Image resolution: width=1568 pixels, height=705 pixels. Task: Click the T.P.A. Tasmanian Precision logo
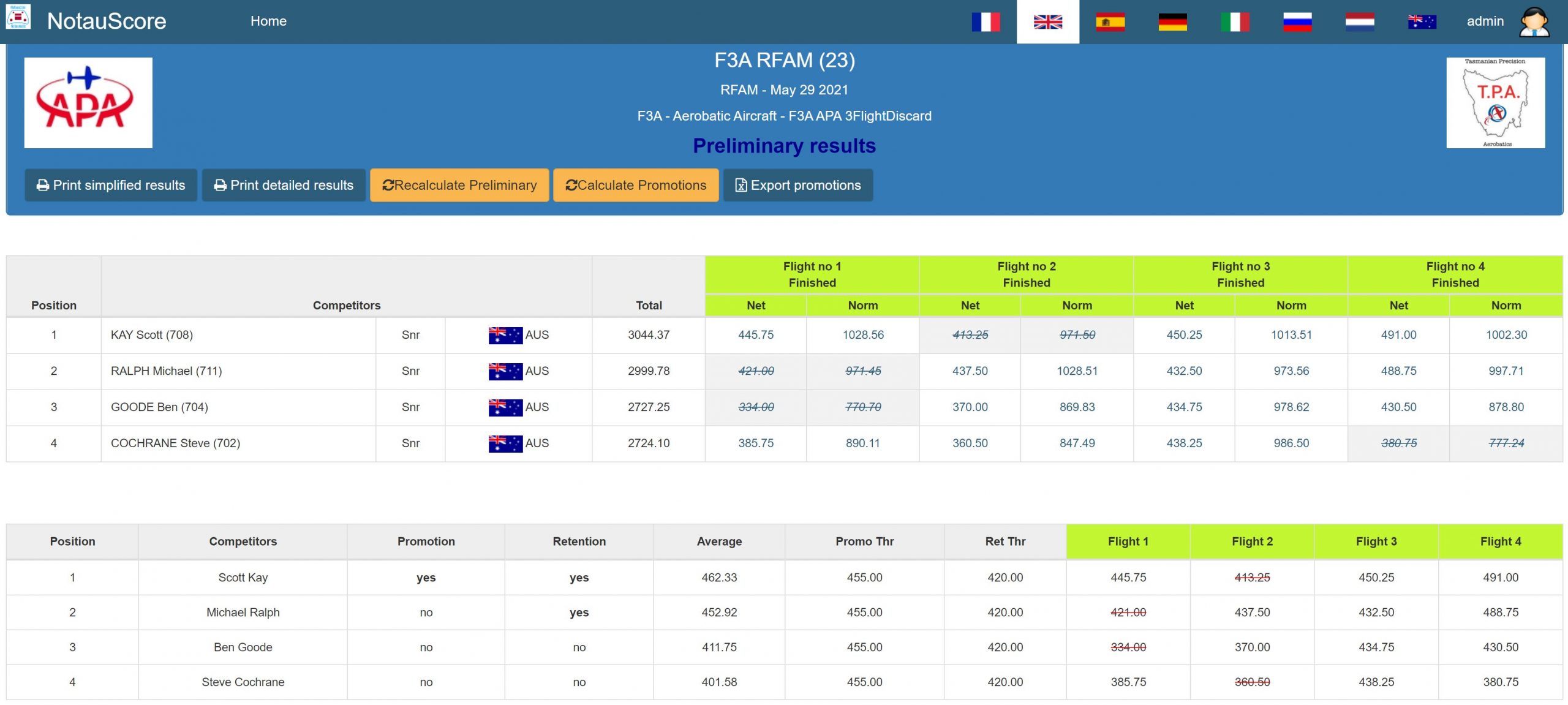(1496, 103)
